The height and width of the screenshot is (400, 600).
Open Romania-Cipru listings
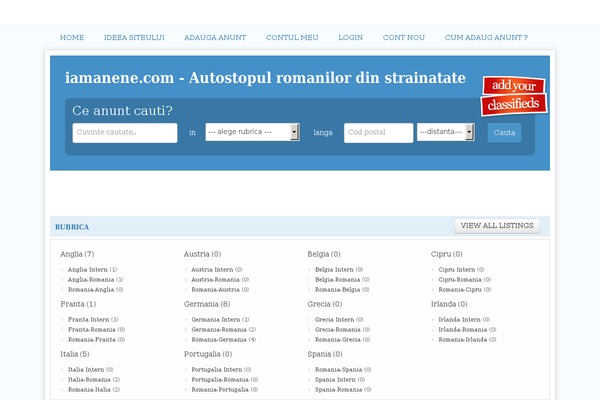click(465, 289)
